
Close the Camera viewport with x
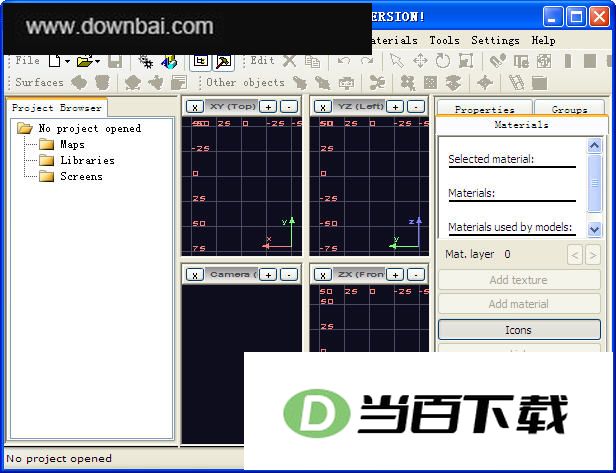[x=195, y=275]
